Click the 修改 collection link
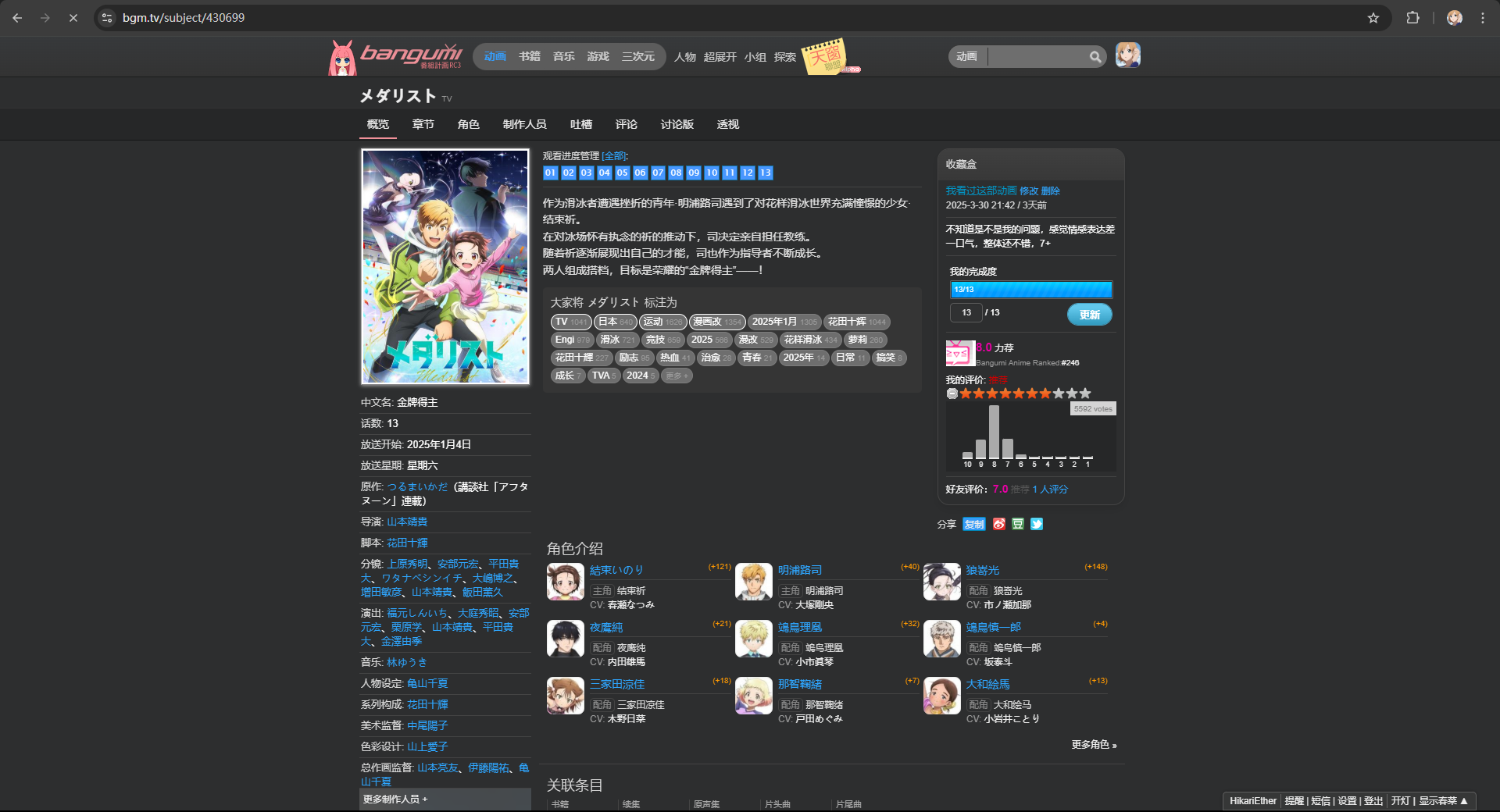Viewport: 1500px width, 812px height. point(1029,191)
